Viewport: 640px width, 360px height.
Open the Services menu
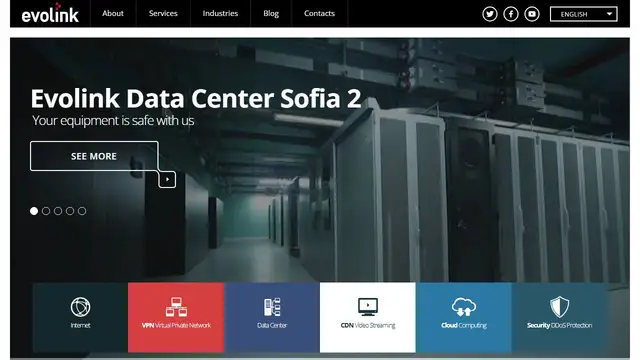click(x=163, y=13)
